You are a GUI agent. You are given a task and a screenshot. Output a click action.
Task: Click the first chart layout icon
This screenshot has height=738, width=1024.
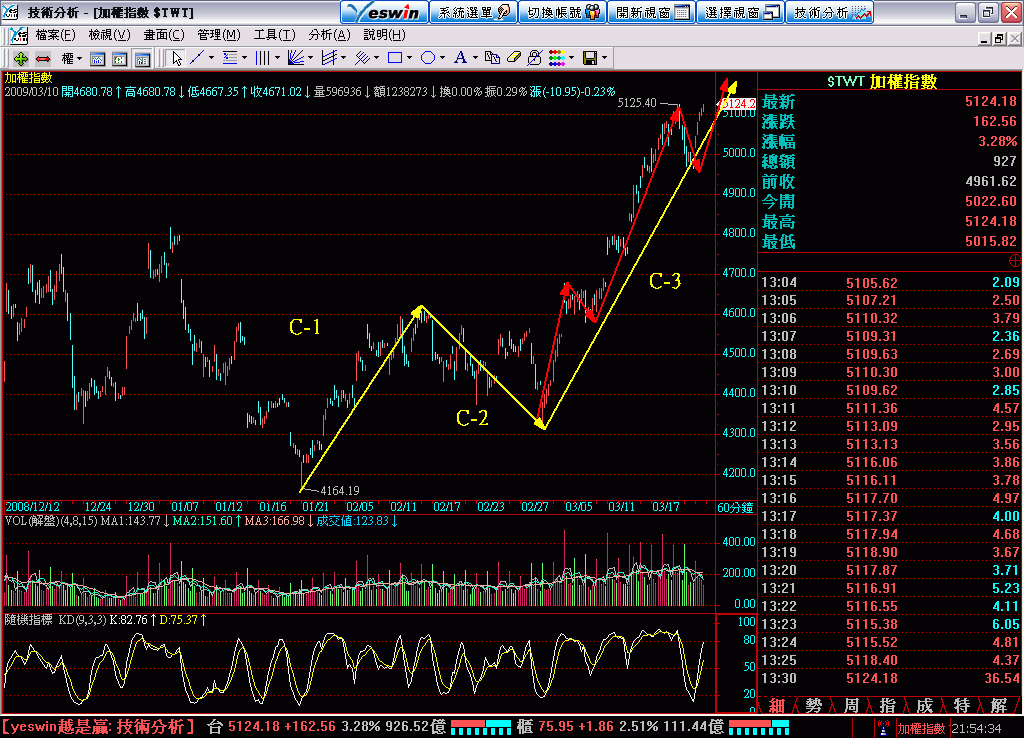pos(97,59)
